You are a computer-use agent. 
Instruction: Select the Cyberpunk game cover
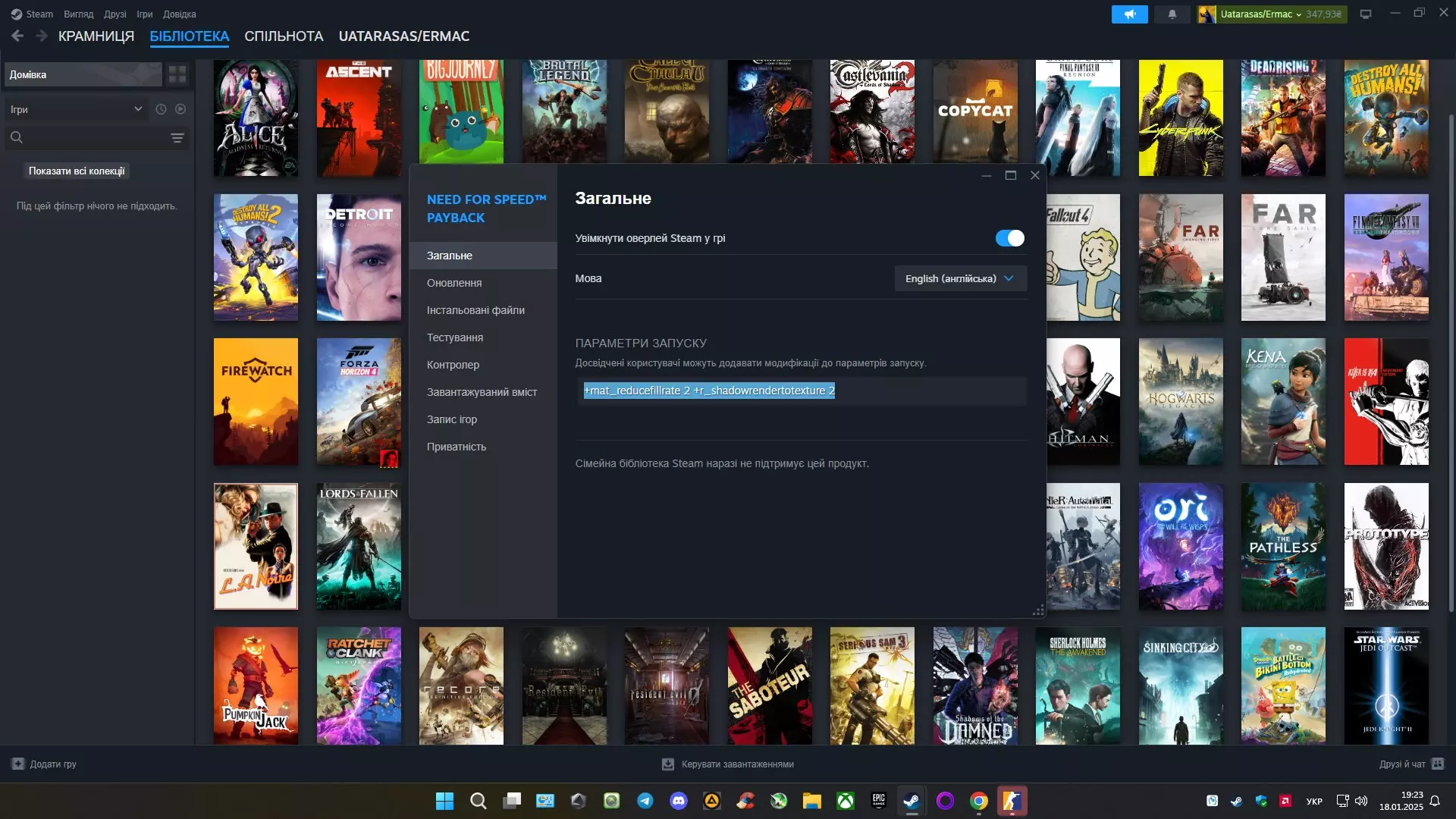[1180, 118]
